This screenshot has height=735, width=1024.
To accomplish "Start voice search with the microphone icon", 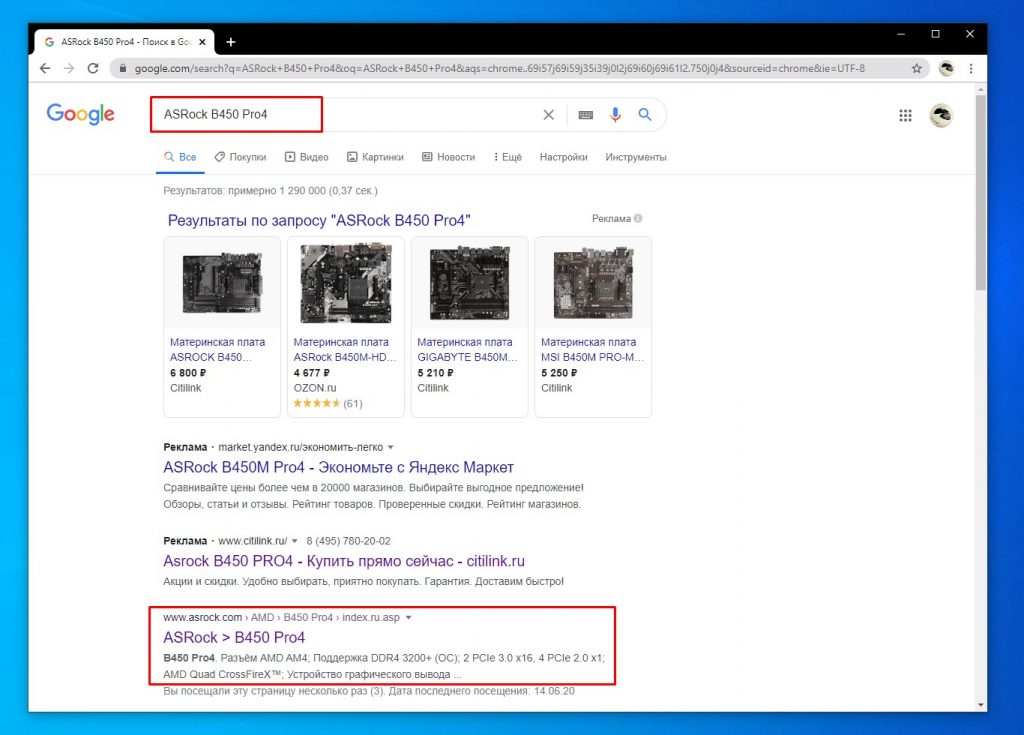I will (615, 115).
